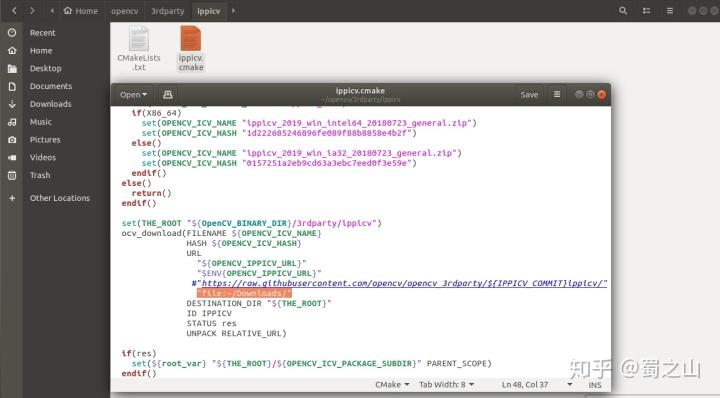Save the ippicv.cmake document
Screen dimensions: 720x398
(x=529, y=95)
